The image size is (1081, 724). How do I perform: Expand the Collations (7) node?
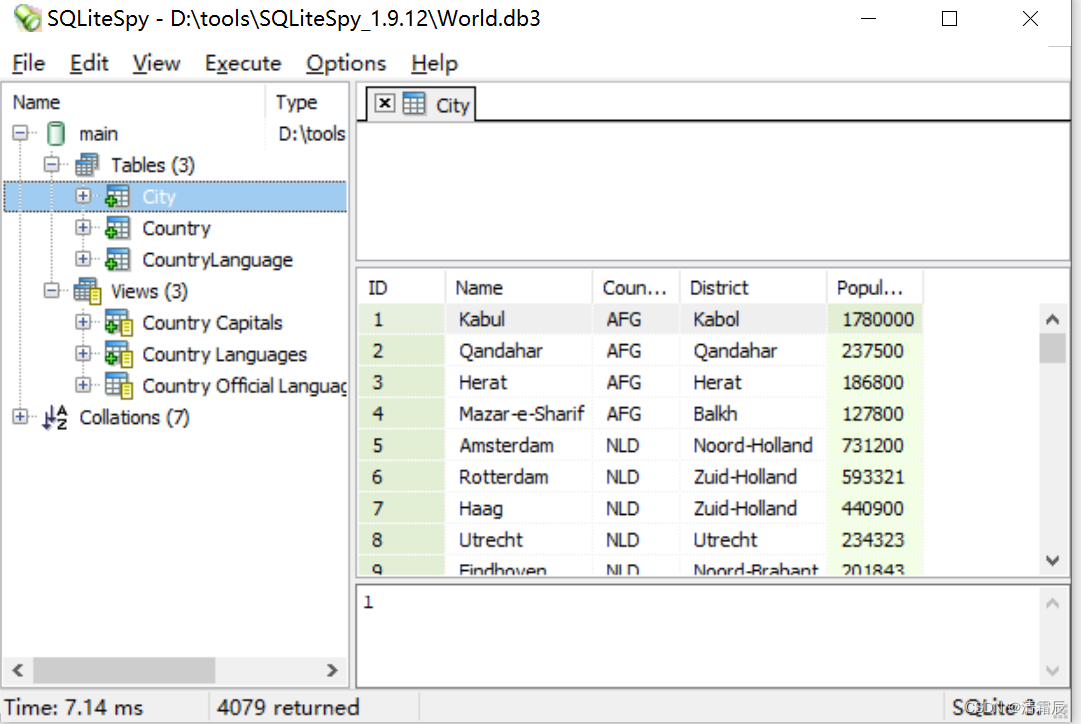click(20, 417)
